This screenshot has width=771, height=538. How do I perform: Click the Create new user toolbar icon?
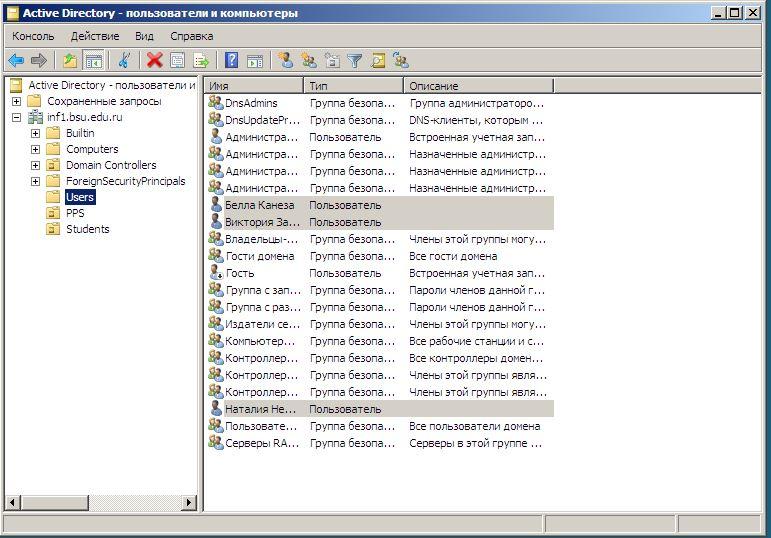point(285,60)
